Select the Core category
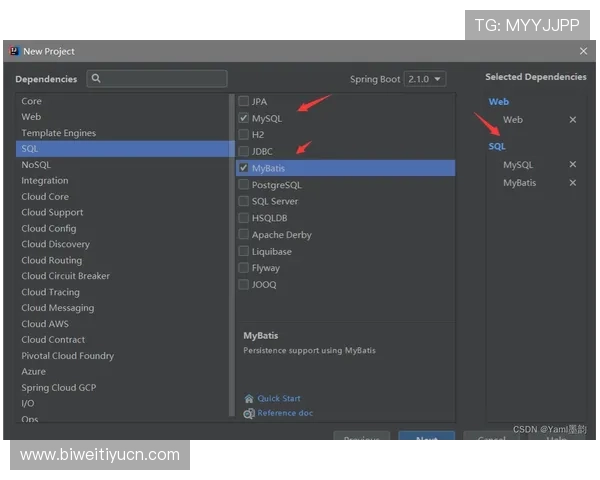The height and width of the screenshot is (480, 600). (122, 101)
